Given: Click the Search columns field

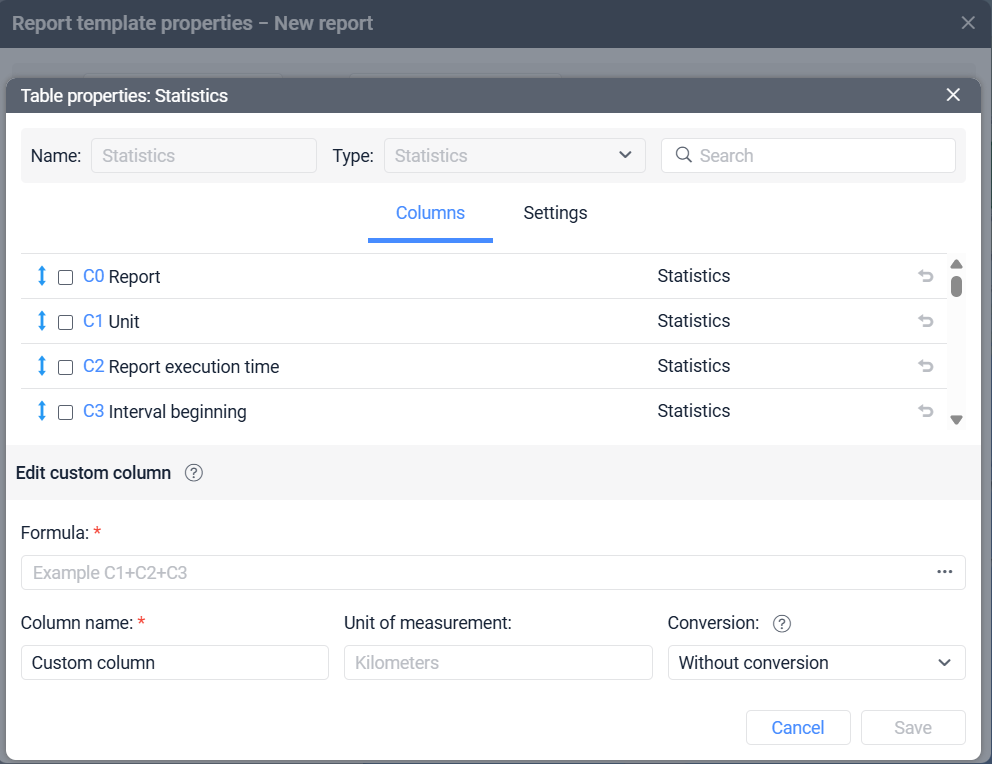Looking at the screenshot, I should click(820, 156).
